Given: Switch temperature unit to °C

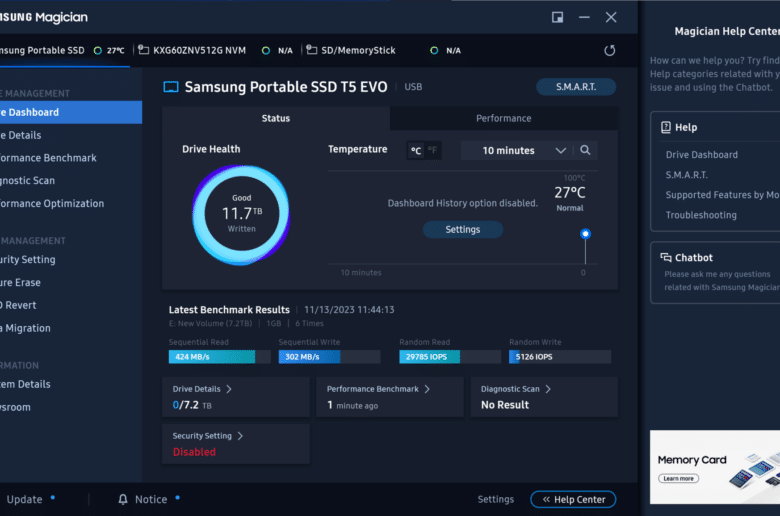Looking at the screenshot, I should point(416,150).
